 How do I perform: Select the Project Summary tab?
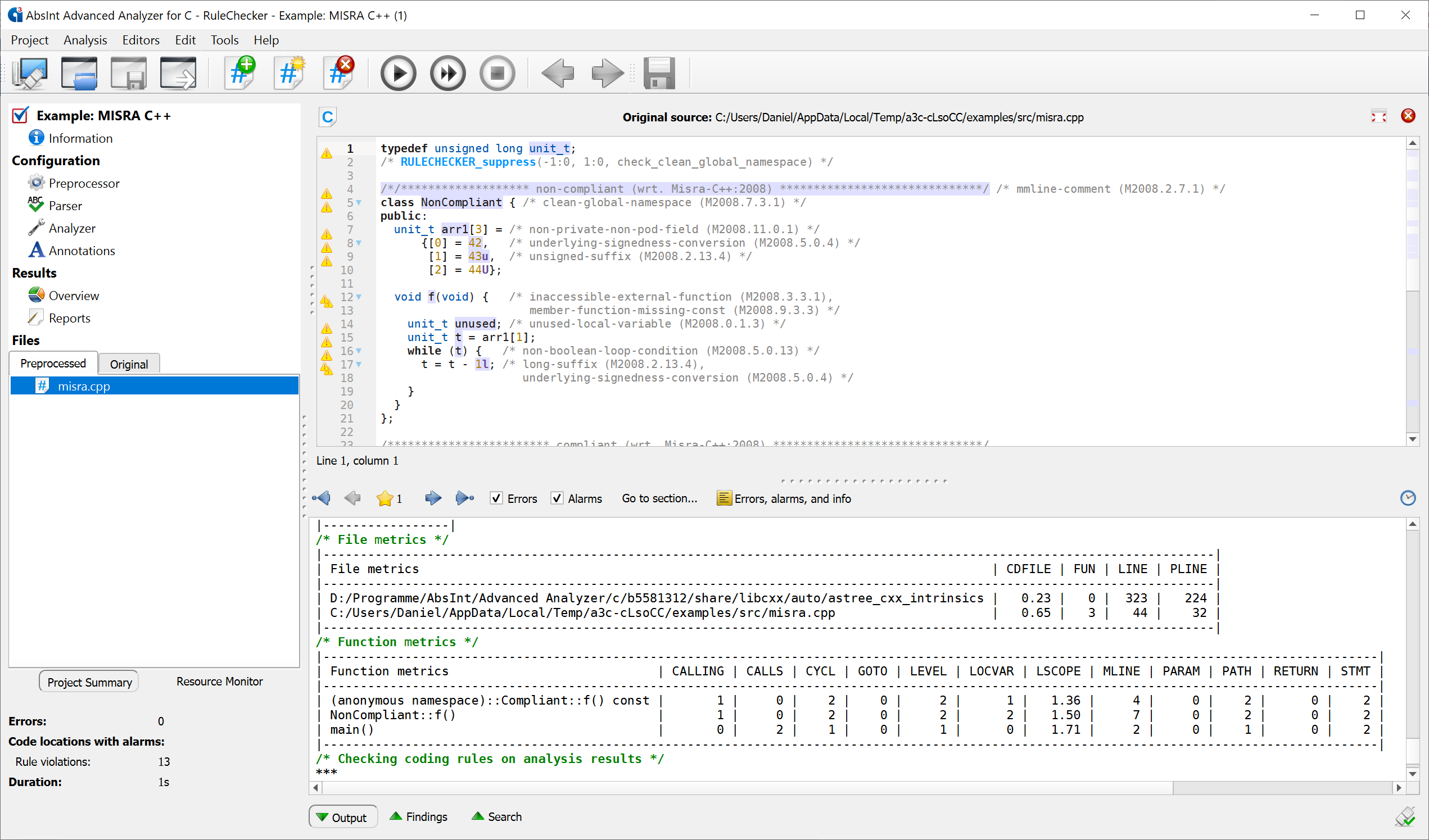point(89,682)
